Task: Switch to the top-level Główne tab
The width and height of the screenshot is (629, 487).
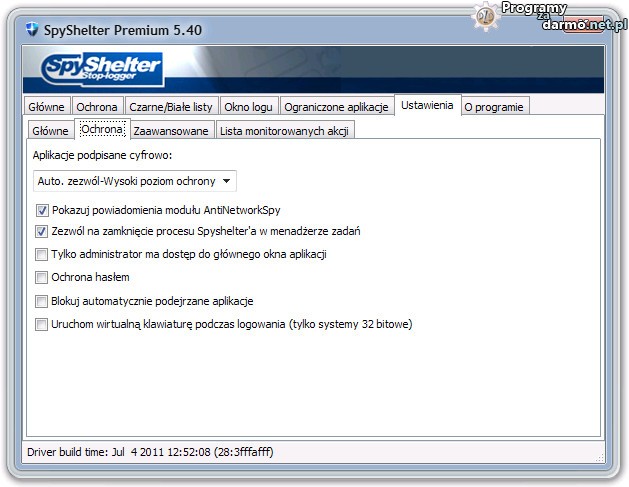Action: click(47, 107)
